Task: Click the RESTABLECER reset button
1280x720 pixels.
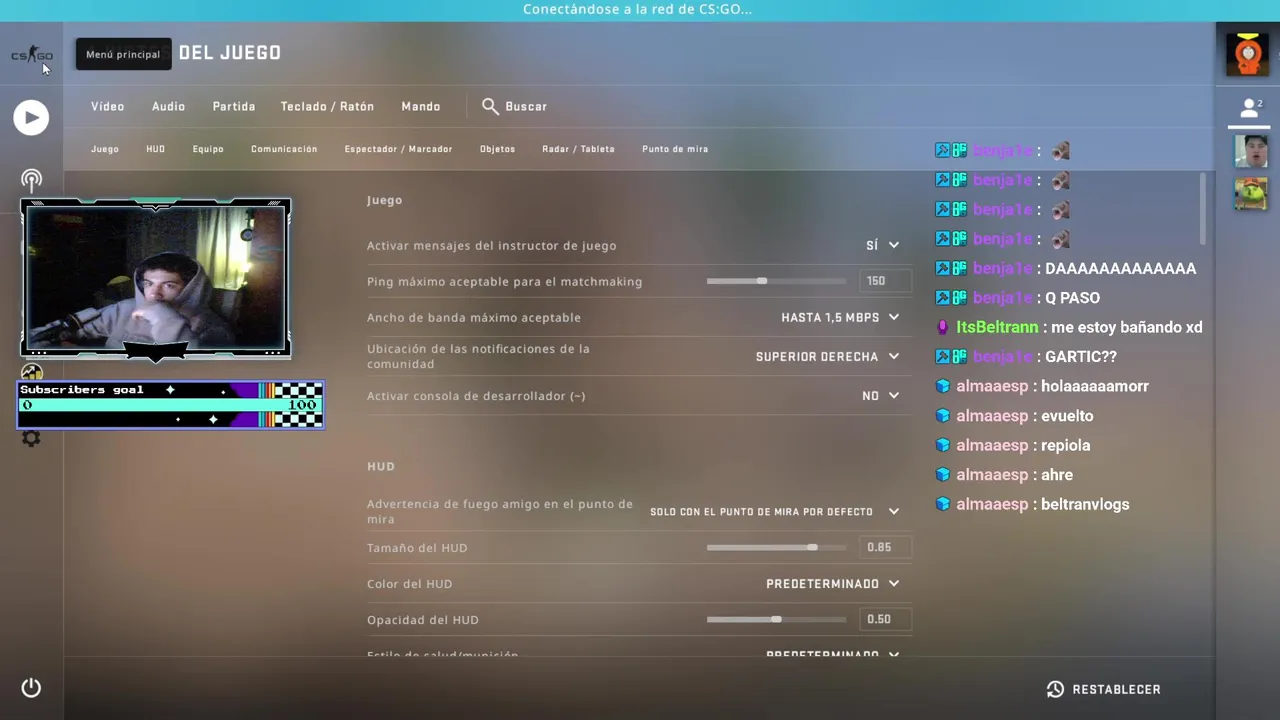Action: pyautogui.click(x=1104, y=689)
